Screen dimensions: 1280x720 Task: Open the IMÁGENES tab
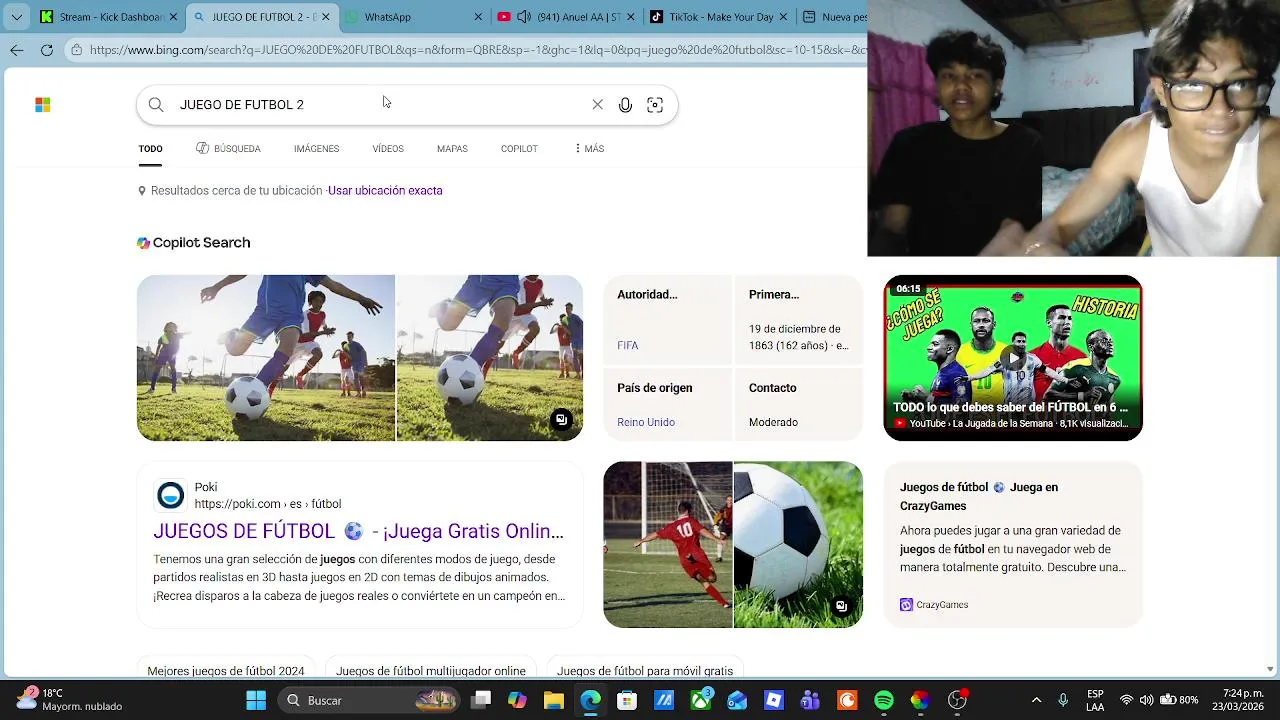coord(316,149)
